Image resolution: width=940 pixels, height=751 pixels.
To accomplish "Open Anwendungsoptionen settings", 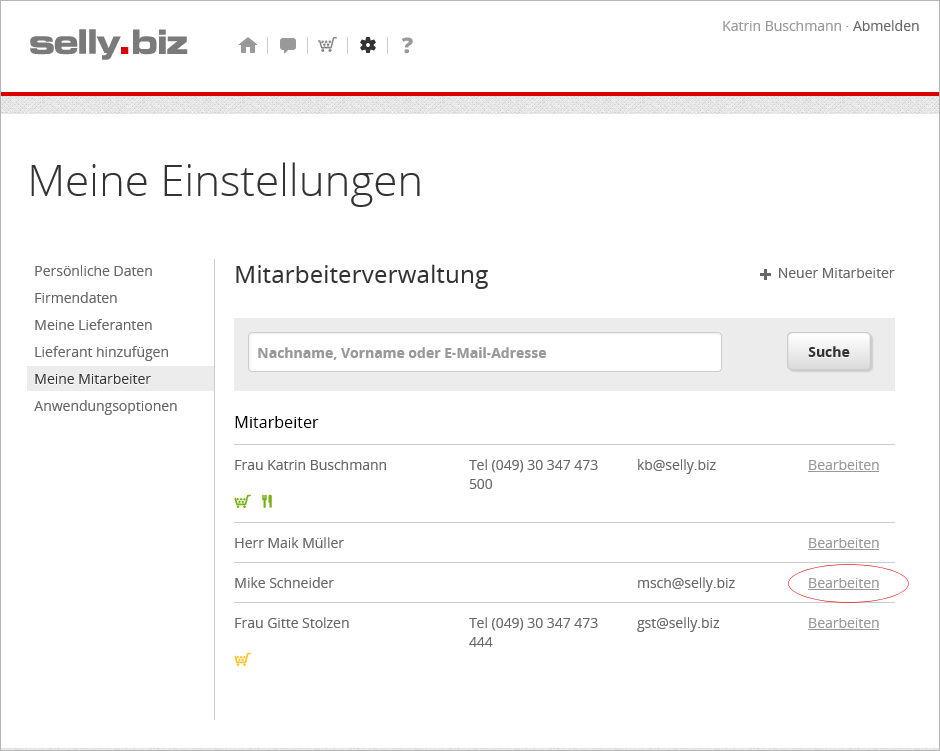I will 106,406.
